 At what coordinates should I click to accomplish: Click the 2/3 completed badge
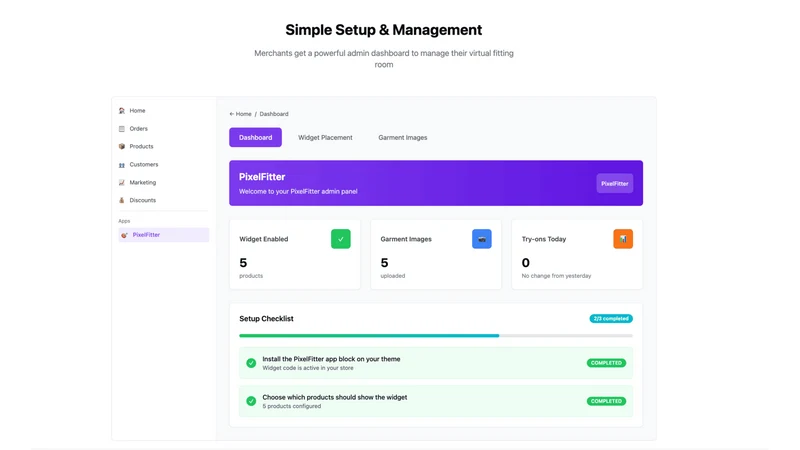pyautogui.click(x=611, y=319)
